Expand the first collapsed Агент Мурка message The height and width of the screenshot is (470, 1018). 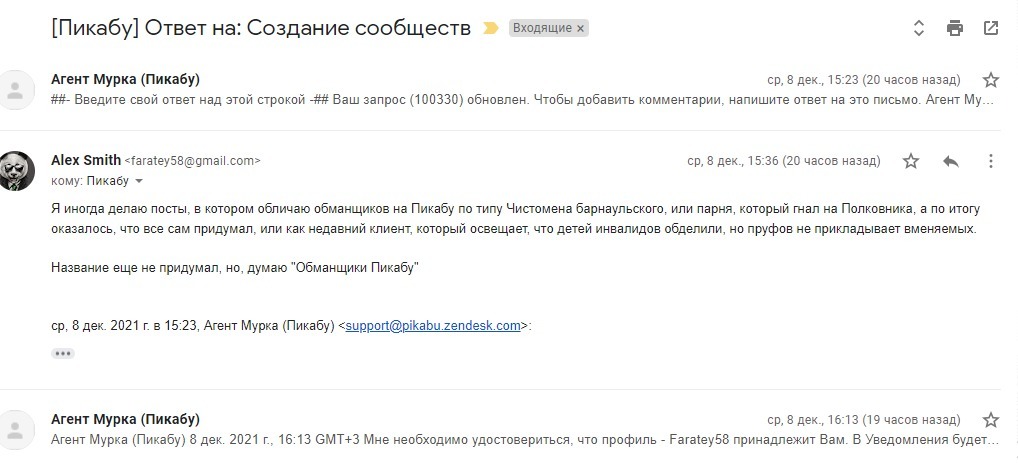point(500,100)
